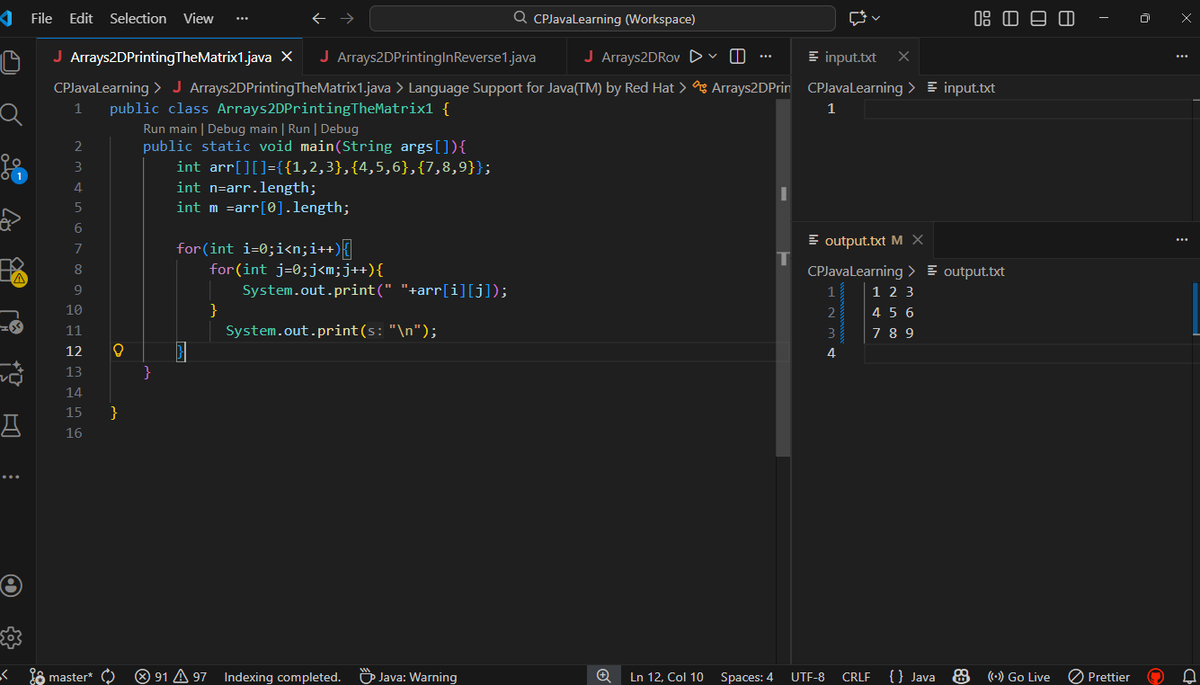Open the Selection menu
The image size is (1200, 685).
pyautogui.click(x=138, y=18)
